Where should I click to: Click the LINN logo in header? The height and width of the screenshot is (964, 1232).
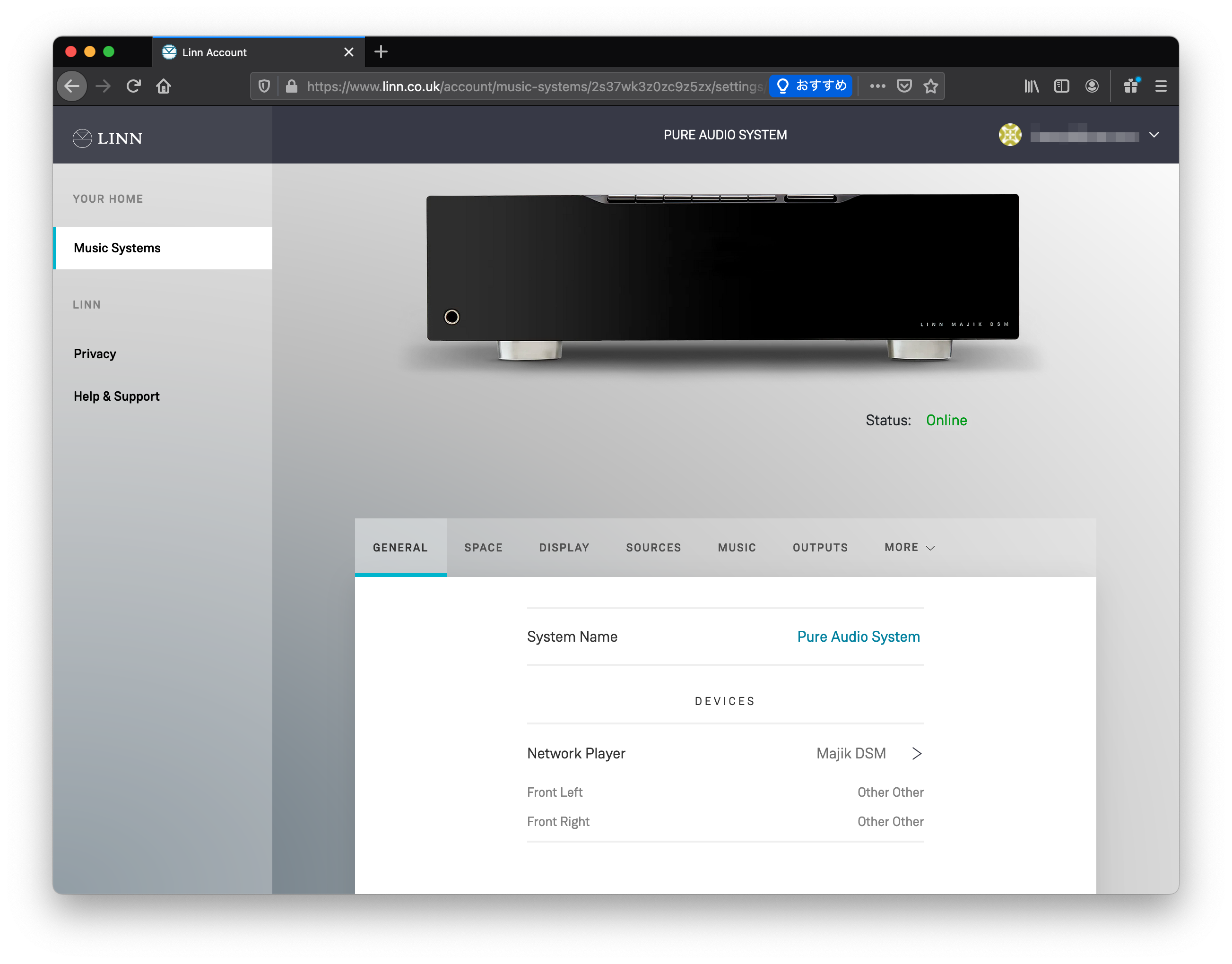107,138
